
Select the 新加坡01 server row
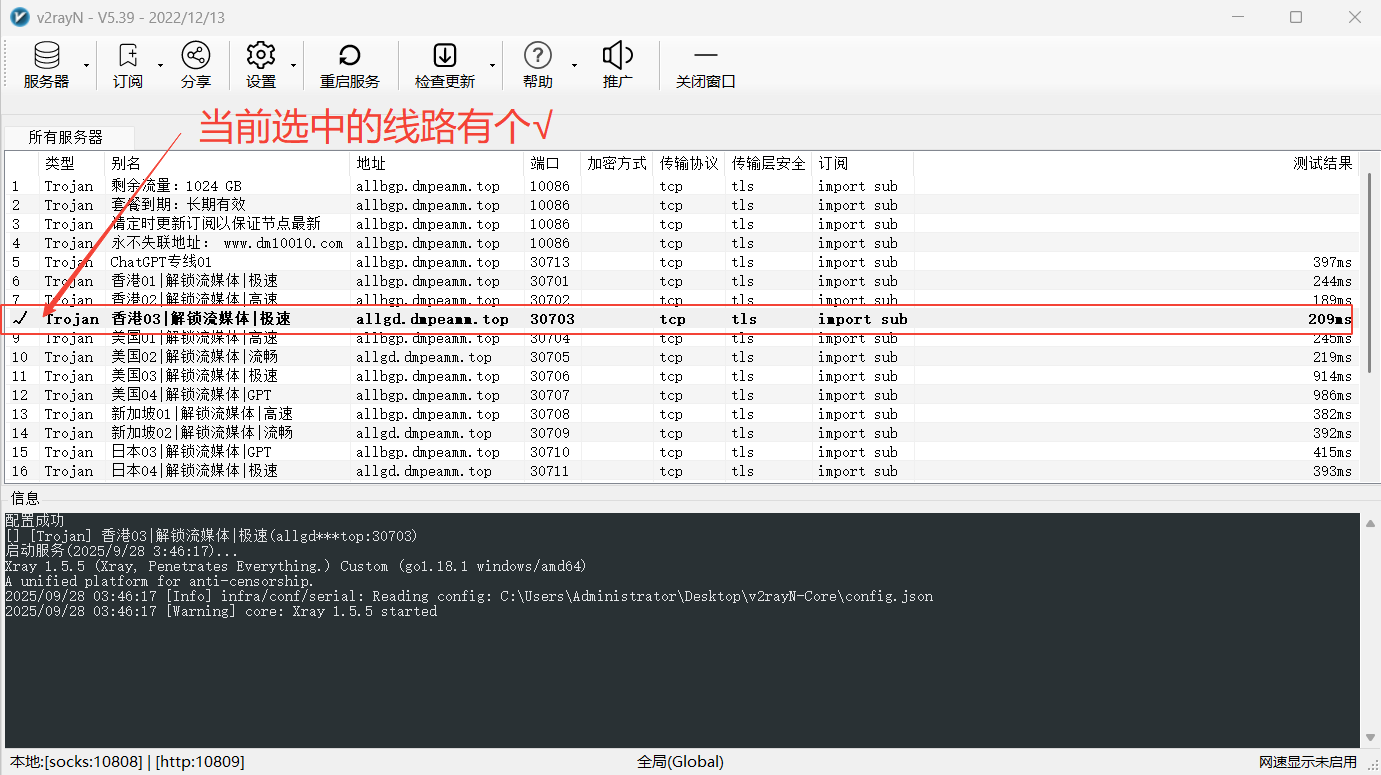[200, 414]
